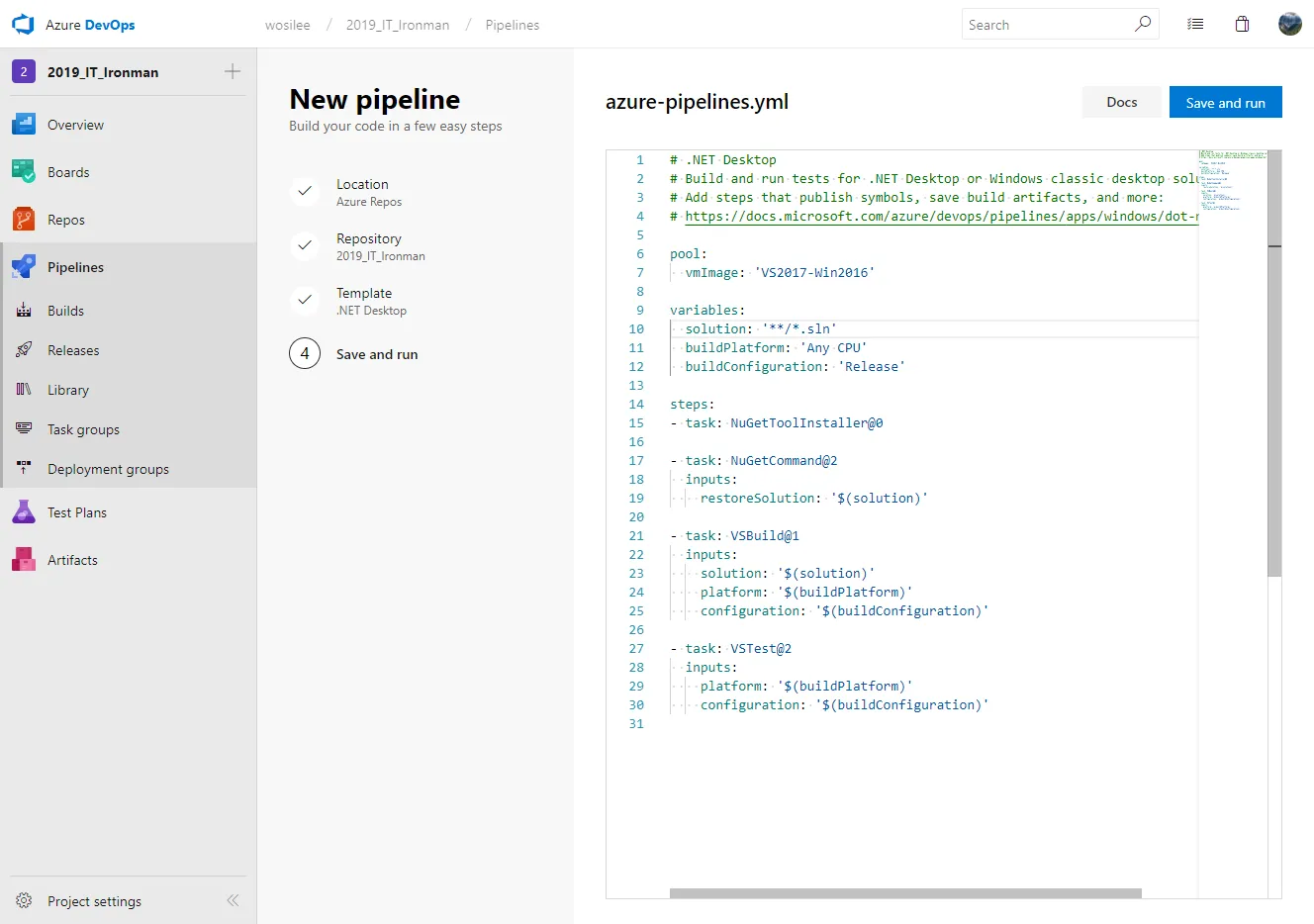Screen dimensions: 1314x924
Task: Click the Search input box
Action: click(1049, 24)
